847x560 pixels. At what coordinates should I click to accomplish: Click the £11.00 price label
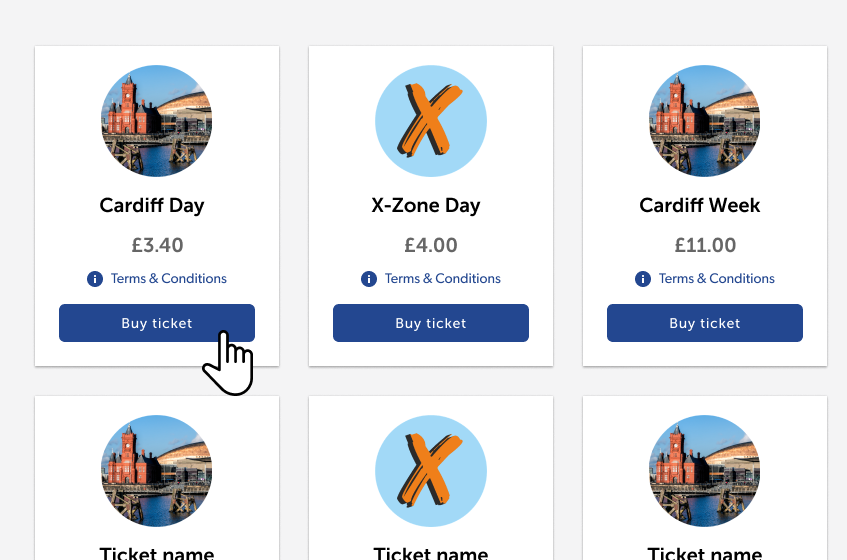(705, 245)
